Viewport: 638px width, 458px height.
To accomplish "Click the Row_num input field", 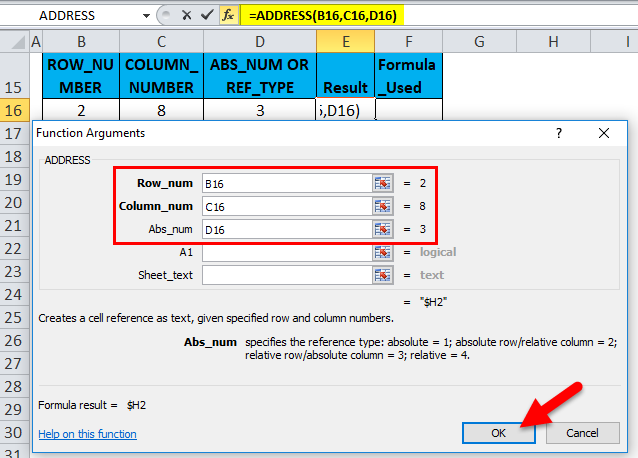I will point(287,183).
